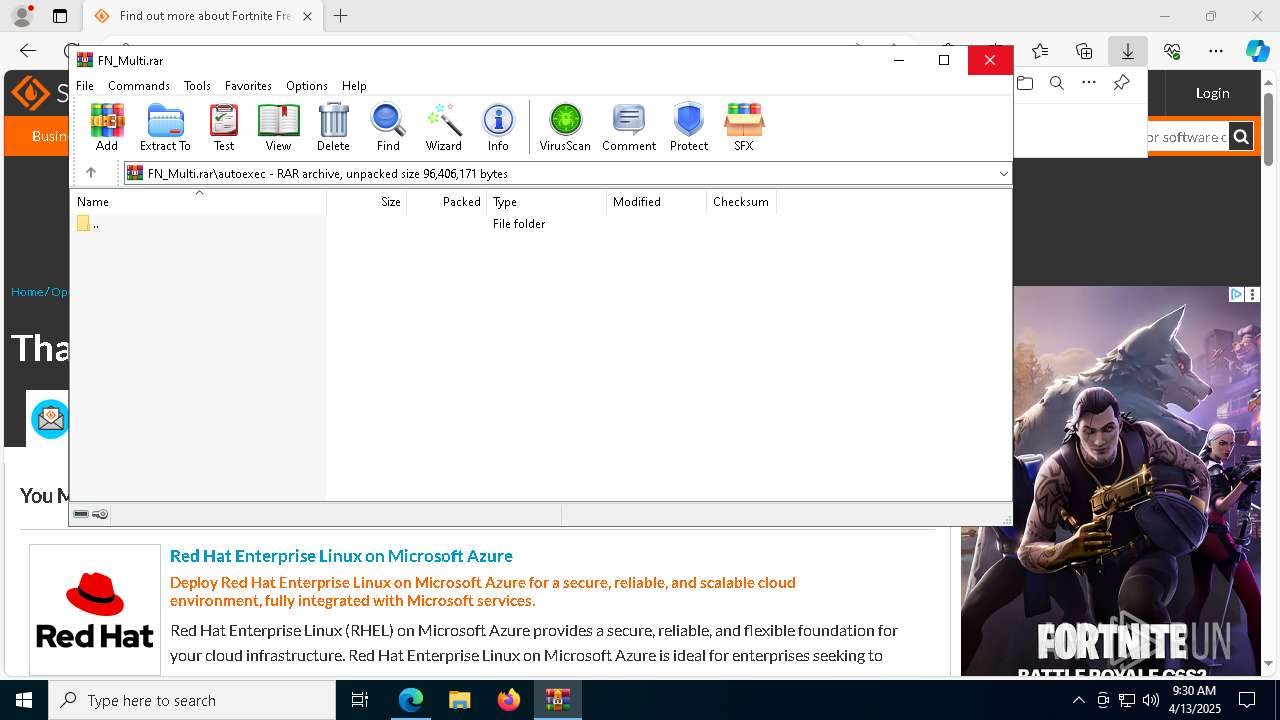Image resolution: width=1280 pixels, height=720 pixels.
Task: Open Task View on the taskbar
Action: pyautogui.click(x=360, y=700)
